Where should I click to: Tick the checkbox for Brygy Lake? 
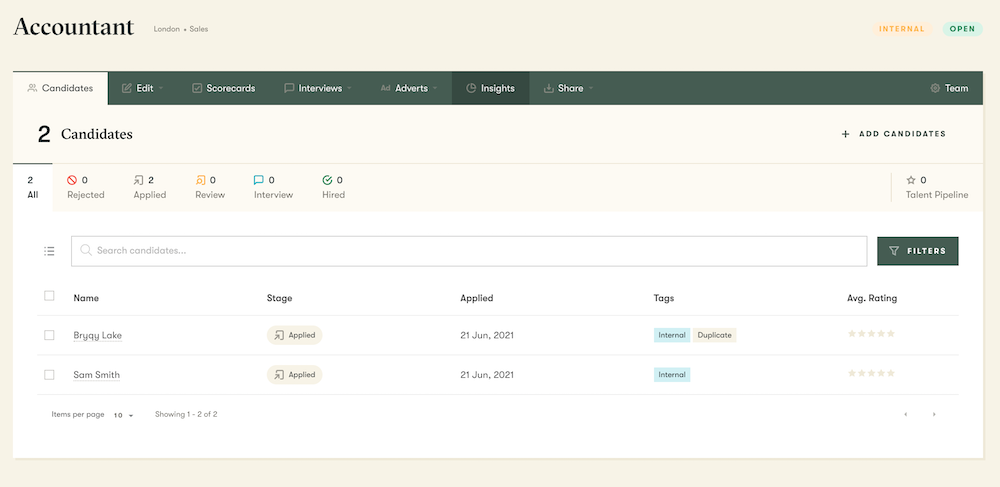(49, 335)
